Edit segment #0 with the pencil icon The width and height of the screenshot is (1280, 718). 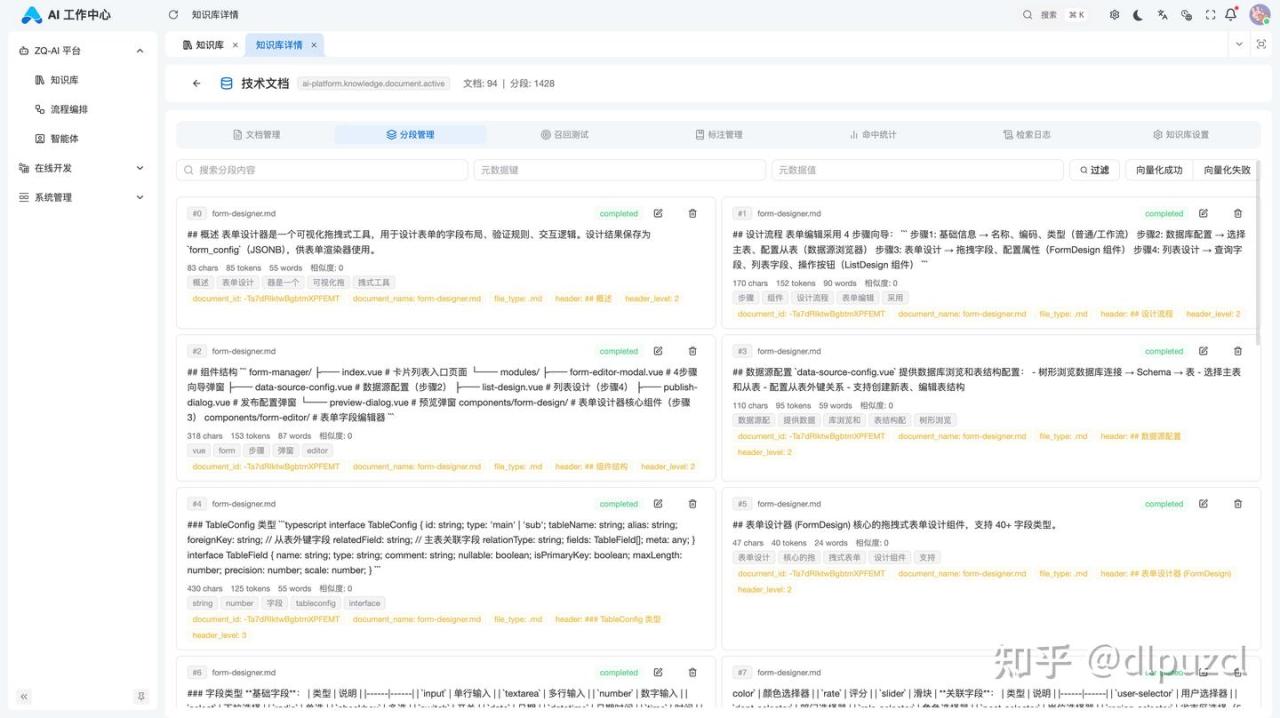click(x=658, y=213)
